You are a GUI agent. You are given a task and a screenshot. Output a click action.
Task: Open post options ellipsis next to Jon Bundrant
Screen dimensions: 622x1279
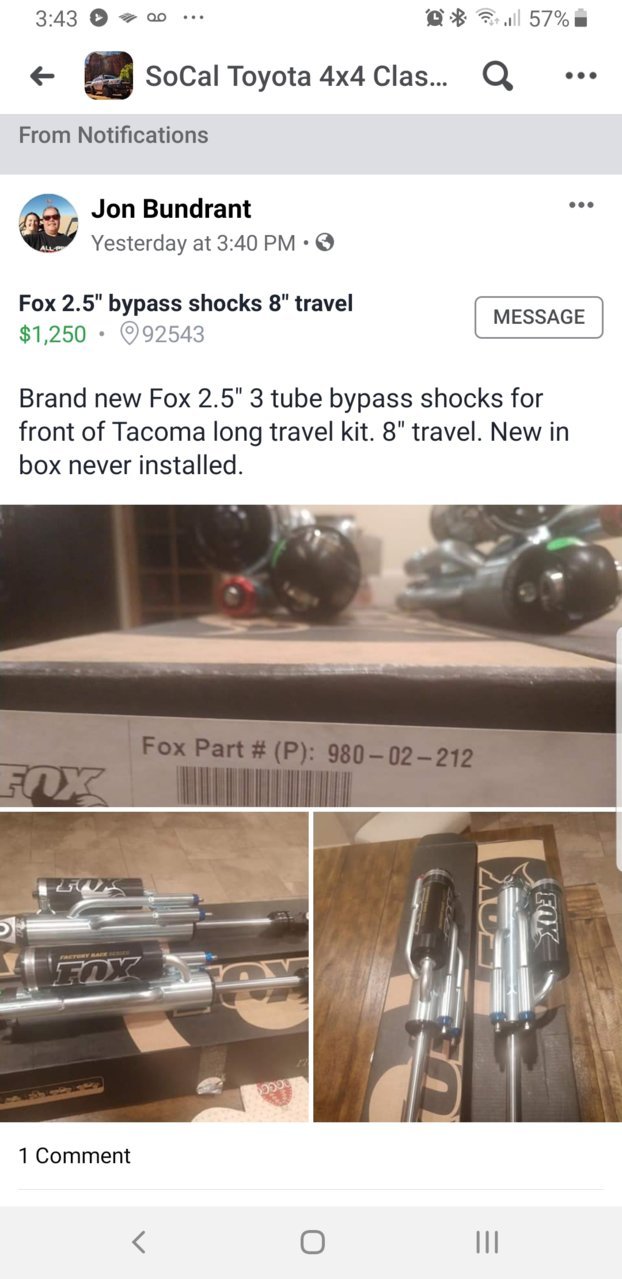pyautogui.click(x=581, y=205)
